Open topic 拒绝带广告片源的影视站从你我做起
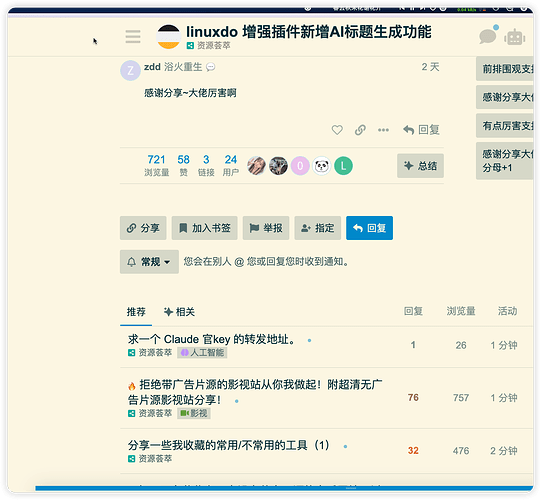This screenshot has height=500, width=540. (255, 392)
